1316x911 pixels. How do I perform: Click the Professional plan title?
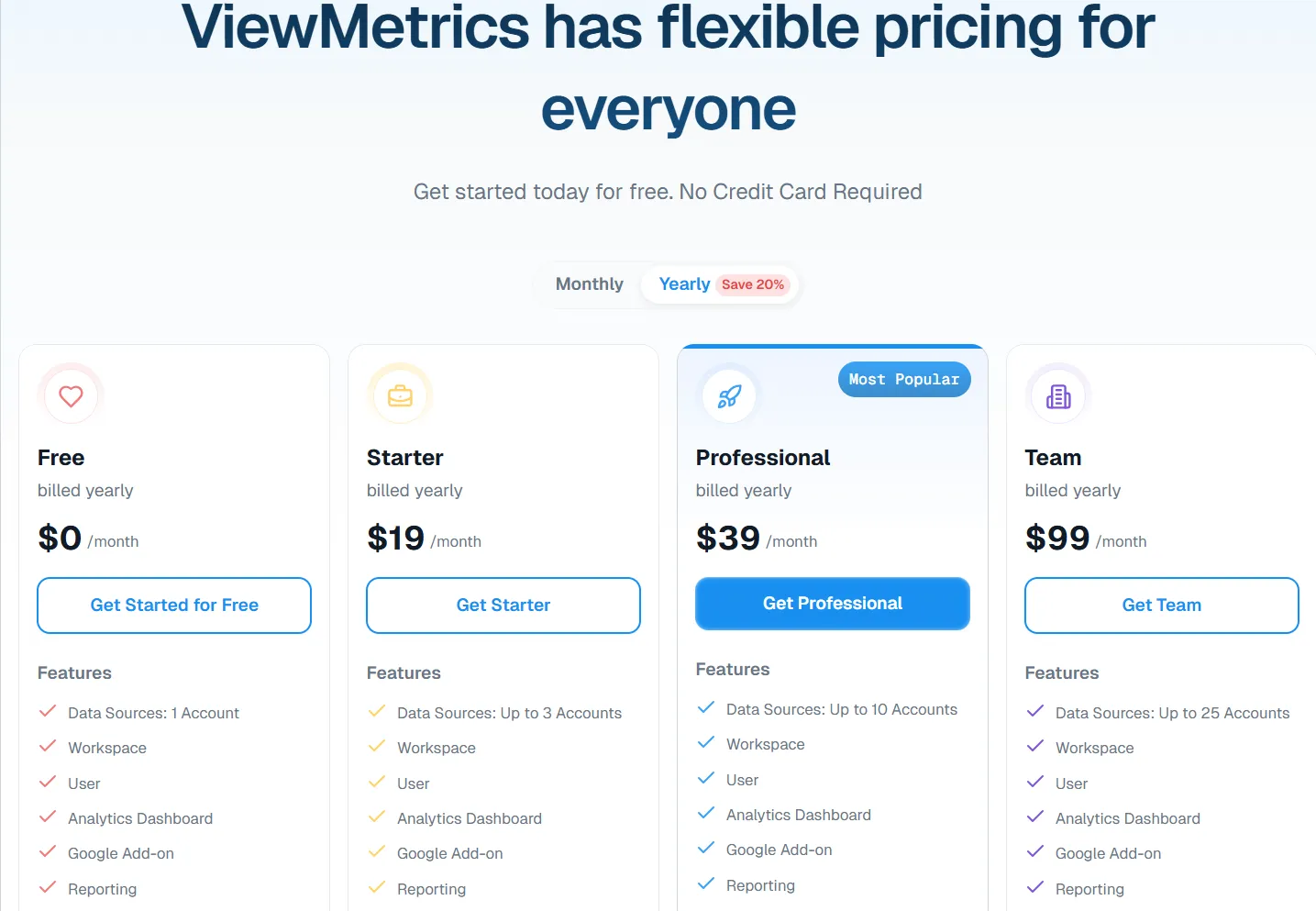pyautogui.click(x=763, y=458)
